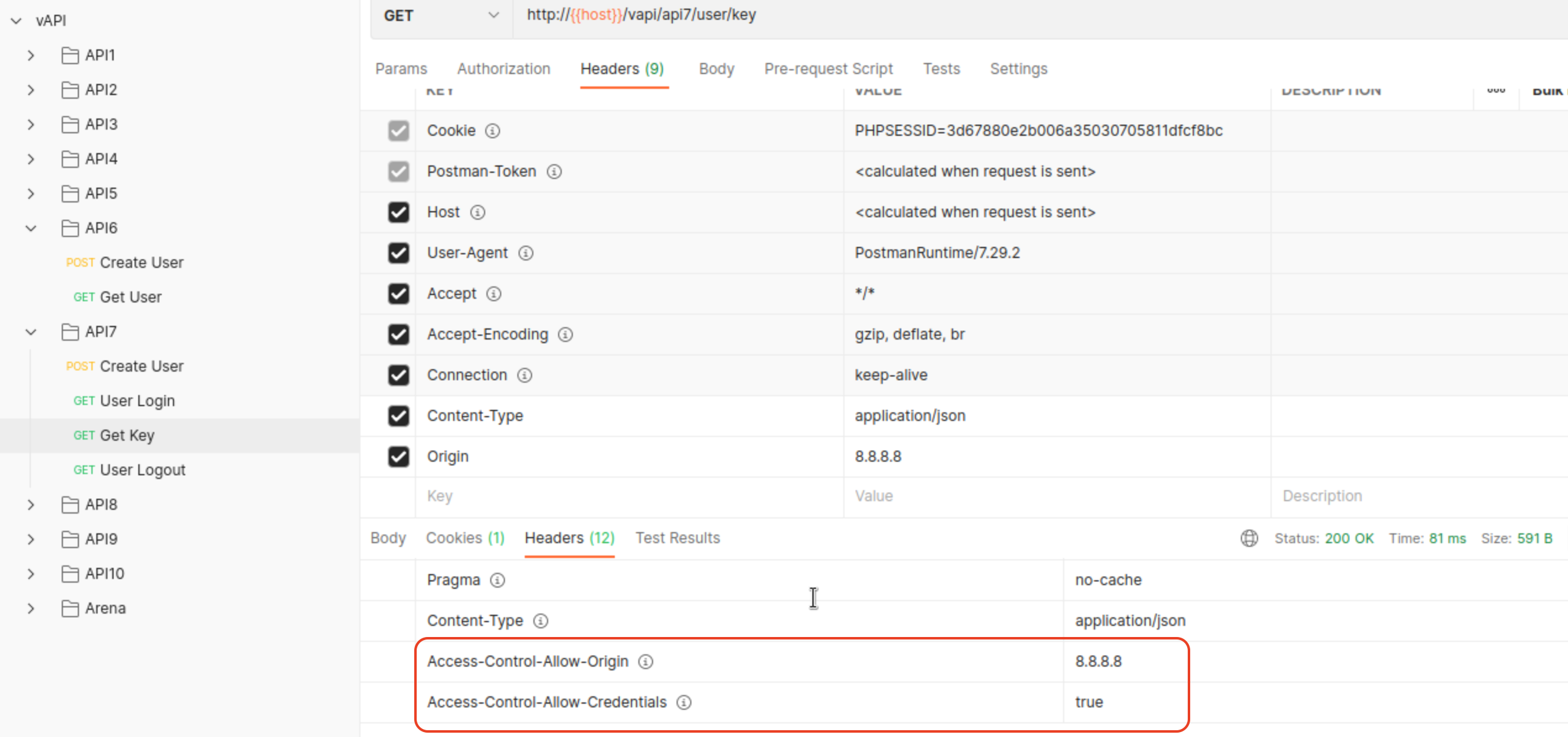The width and height of the screenshot is (1568, 737).
Task: Click the info icon next to Cookie header
Action: click(x=492, y=131)
